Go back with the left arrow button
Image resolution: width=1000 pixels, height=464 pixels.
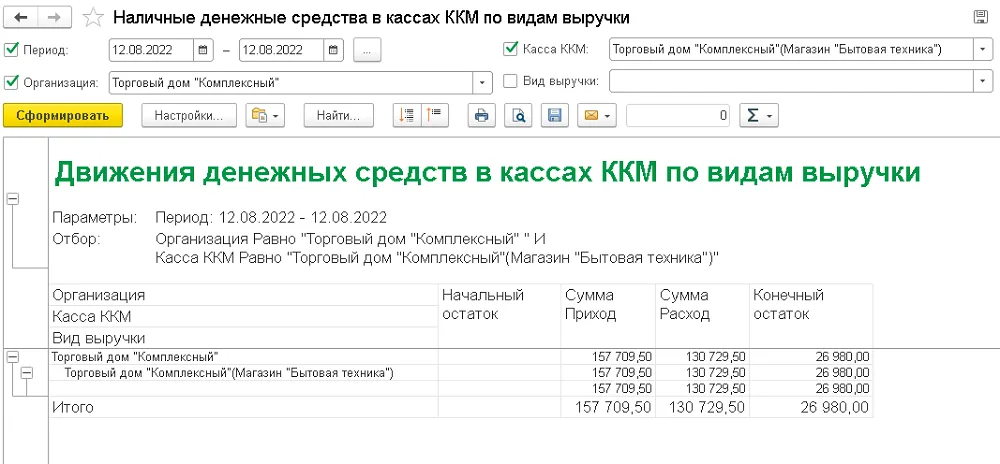click(21, 18)
